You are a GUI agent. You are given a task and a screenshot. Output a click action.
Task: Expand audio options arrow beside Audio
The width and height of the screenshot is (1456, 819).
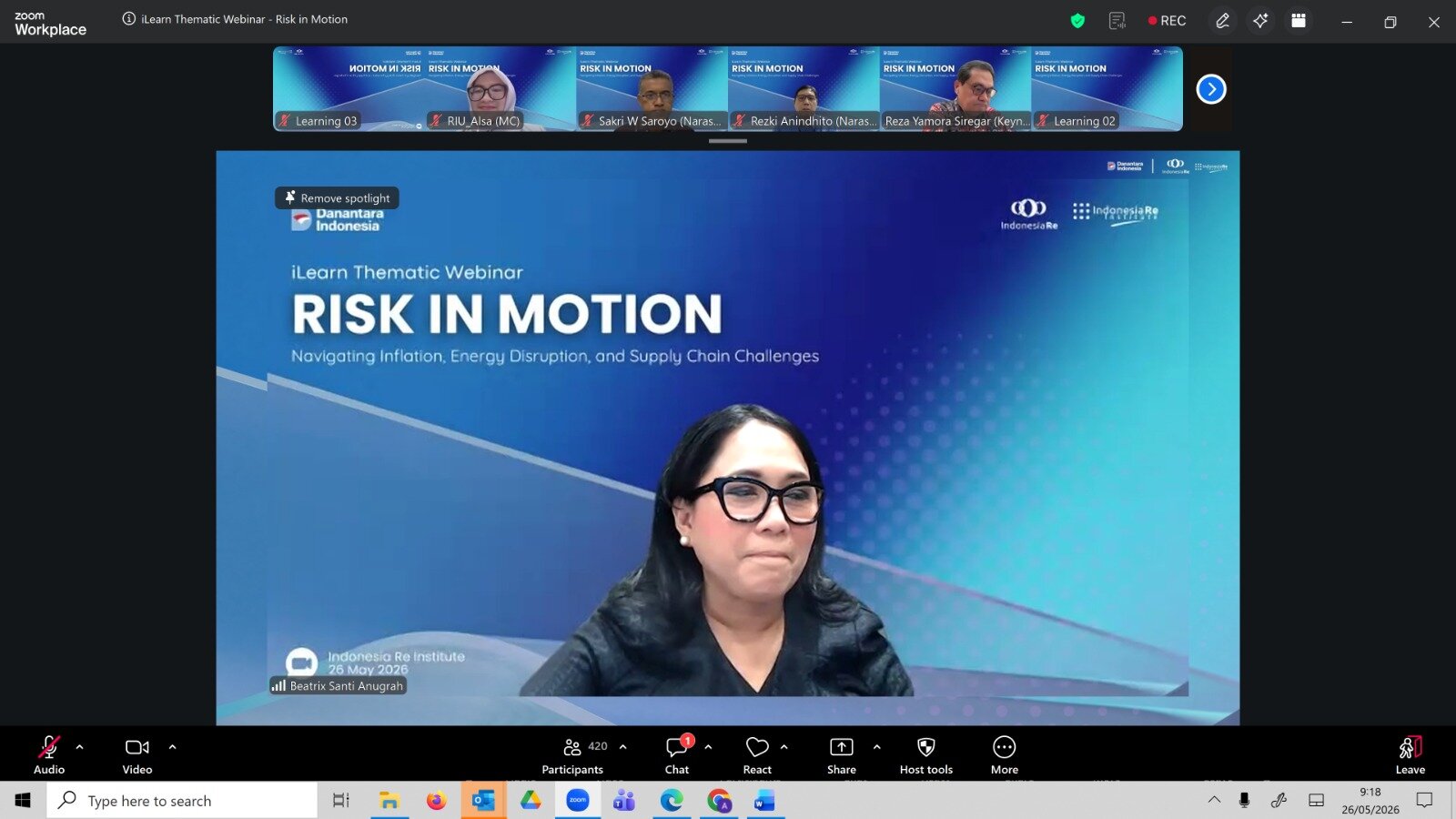pos(80,747)
